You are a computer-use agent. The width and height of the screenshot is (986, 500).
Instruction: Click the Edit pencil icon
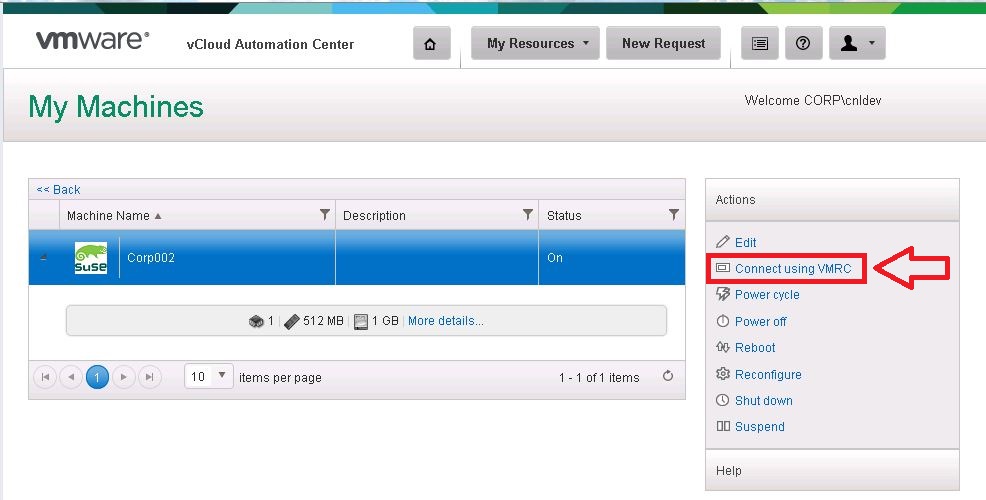point(723,242)
